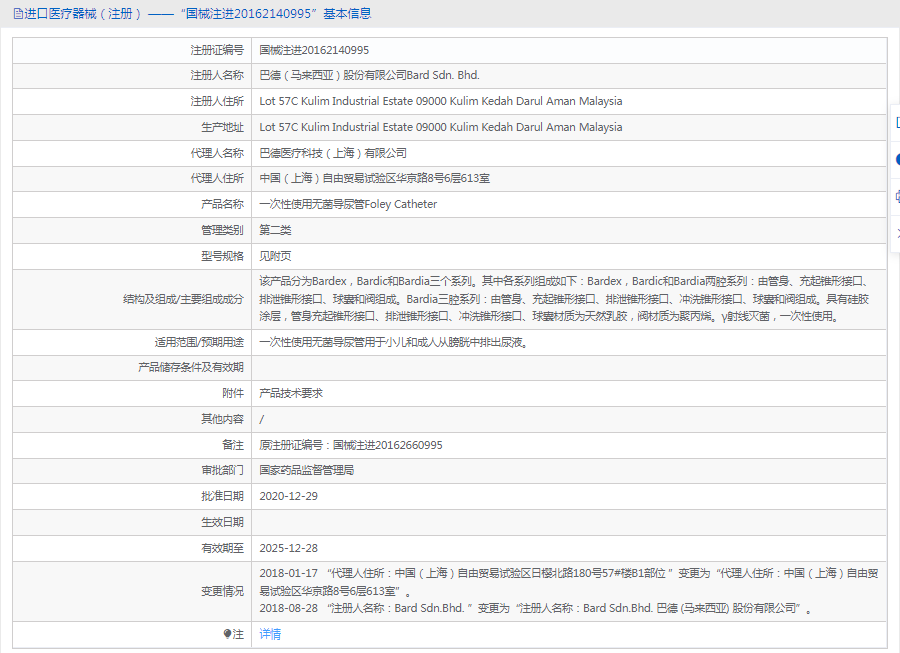The image size is (900, 653).
Task: Select the product name 一次性使用无菌导尿管Foley Catheter
Action: [348, 204]
